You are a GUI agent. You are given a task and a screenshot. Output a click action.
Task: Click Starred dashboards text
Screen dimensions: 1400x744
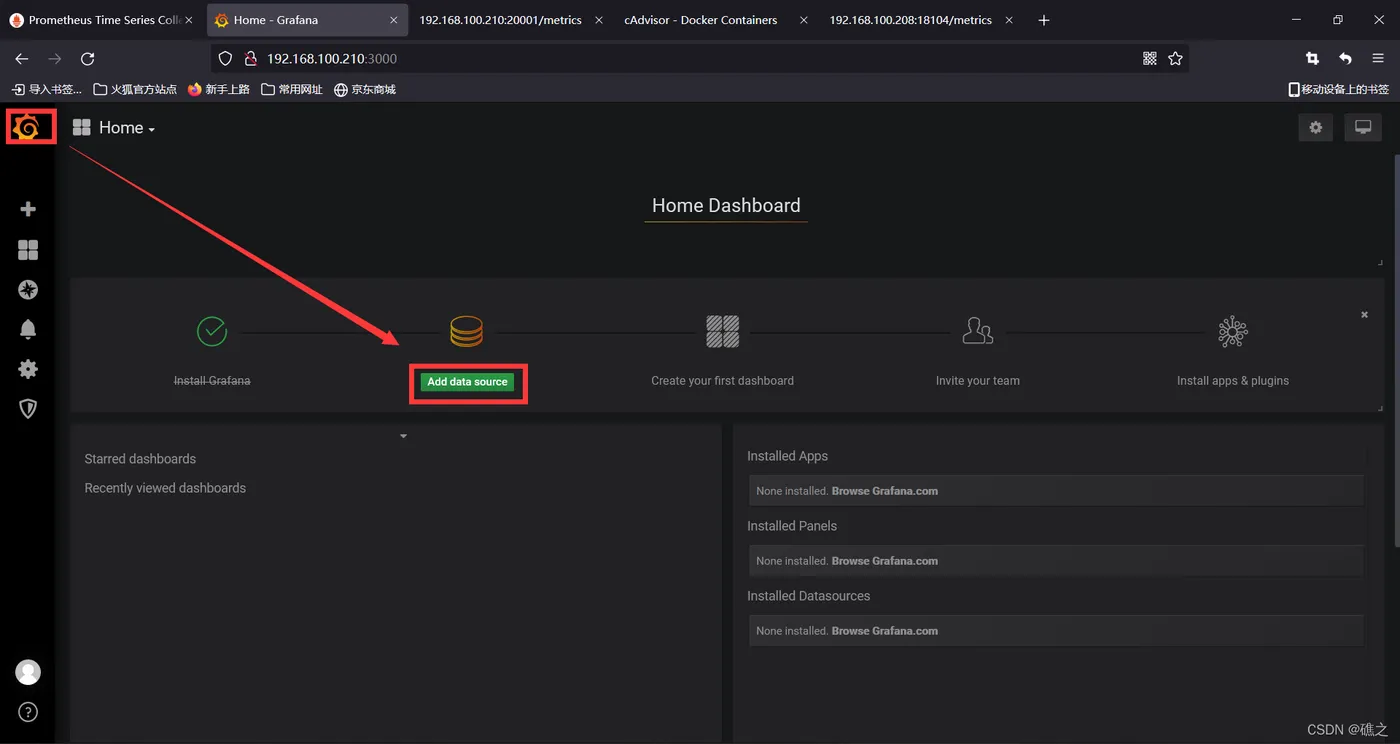coord(140,459)
